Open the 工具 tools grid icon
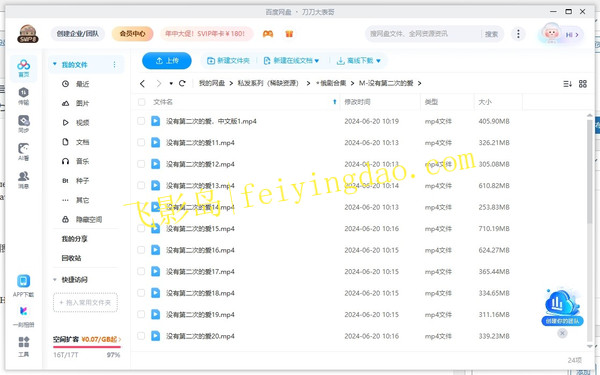This screenshot has width=600, height=375. pyautogui.click(x=23, y=347)
